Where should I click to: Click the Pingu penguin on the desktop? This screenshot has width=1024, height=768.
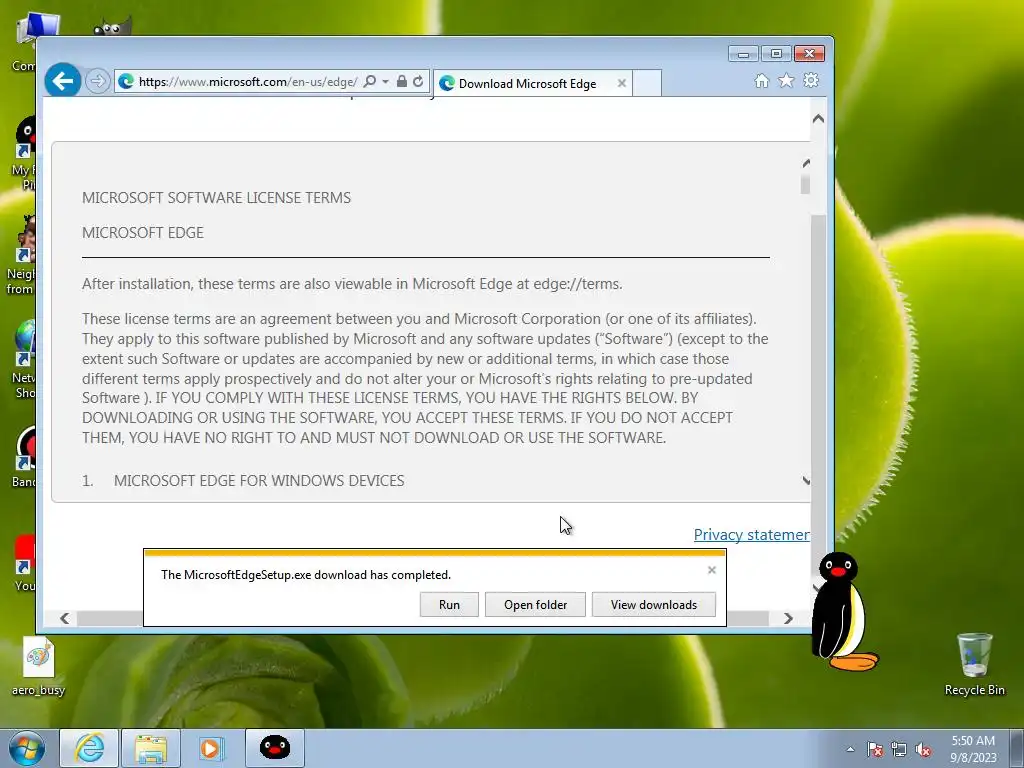(x=842, y=612)
